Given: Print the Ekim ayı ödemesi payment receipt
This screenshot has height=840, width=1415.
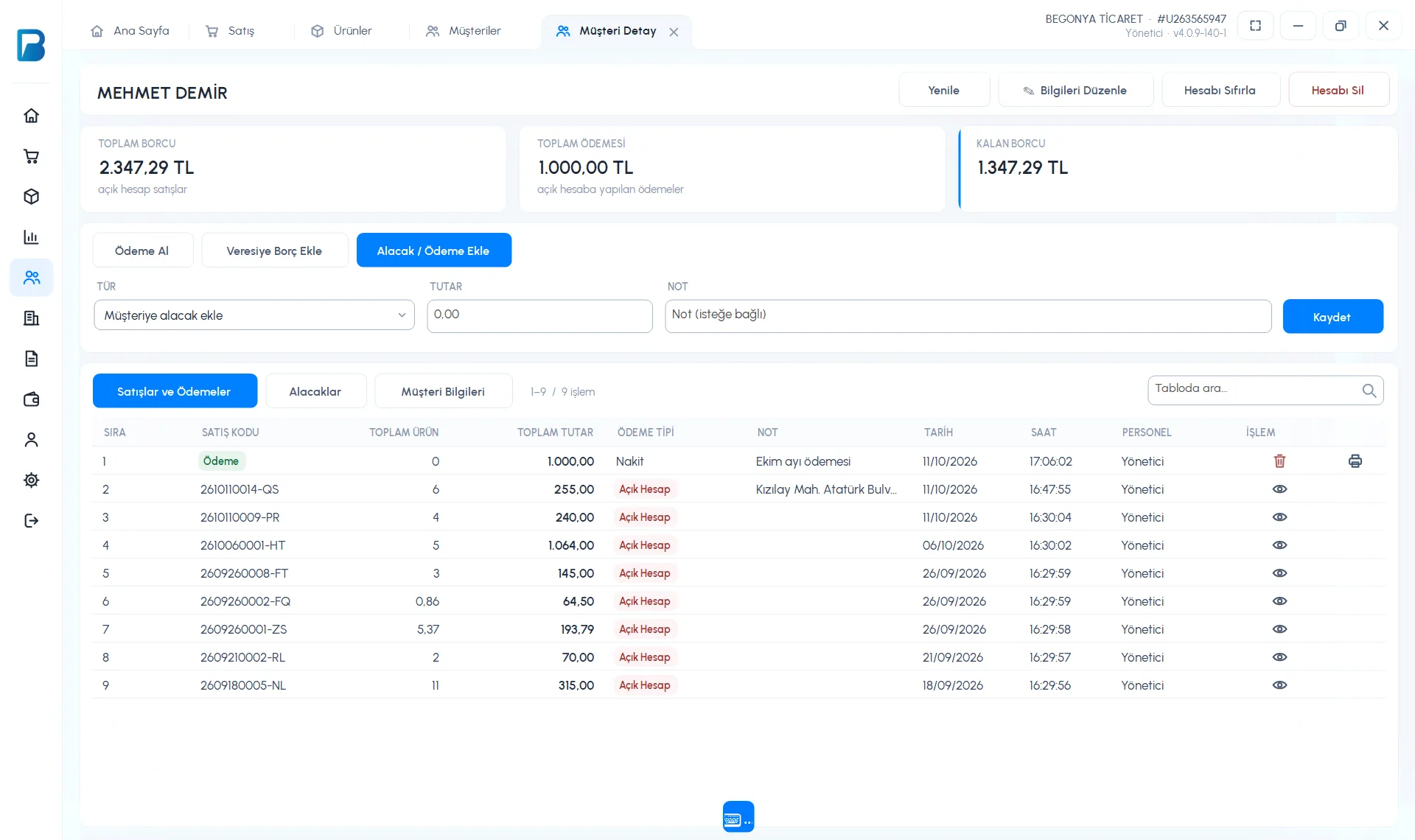Looking at the screenshot, I should tap(1355, 461).
